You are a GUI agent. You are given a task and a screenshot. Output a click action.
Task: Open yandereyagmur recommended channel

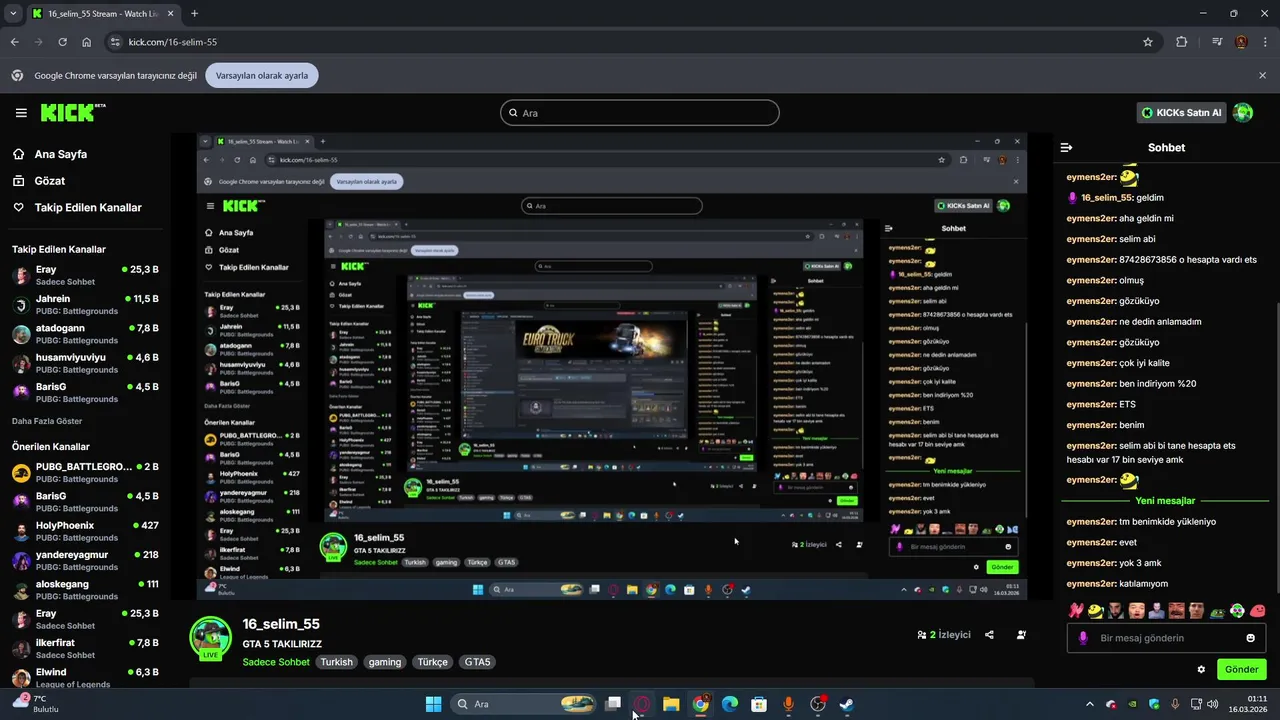[85, 560]
